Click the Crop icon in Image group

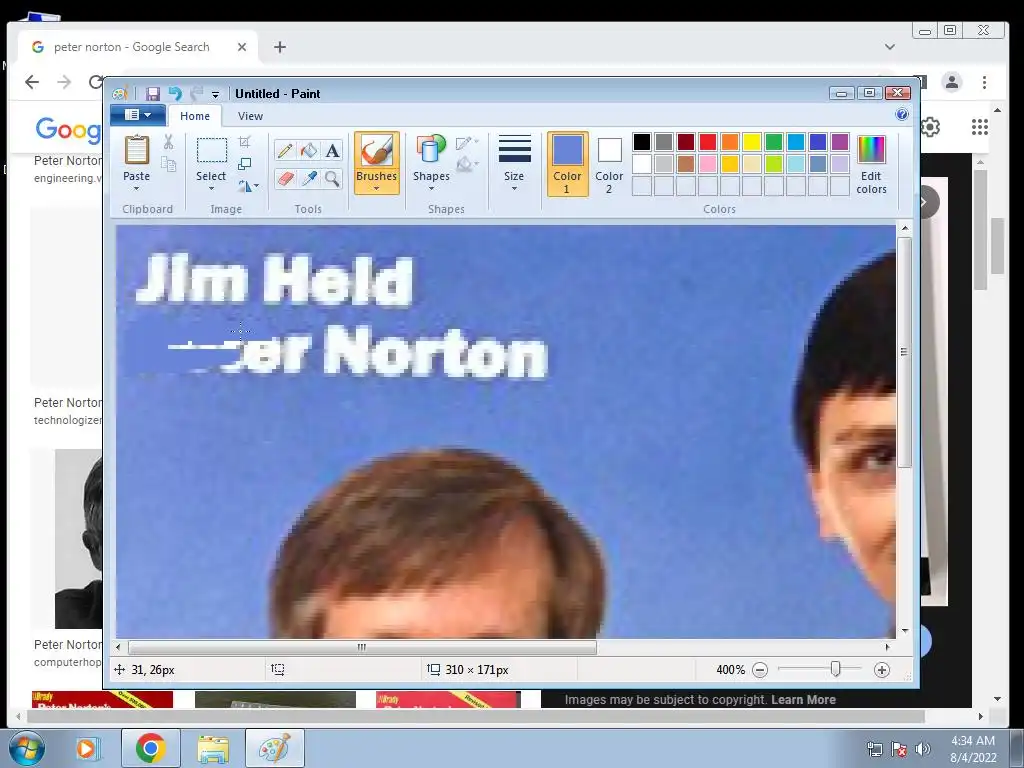tap(245, 142)
